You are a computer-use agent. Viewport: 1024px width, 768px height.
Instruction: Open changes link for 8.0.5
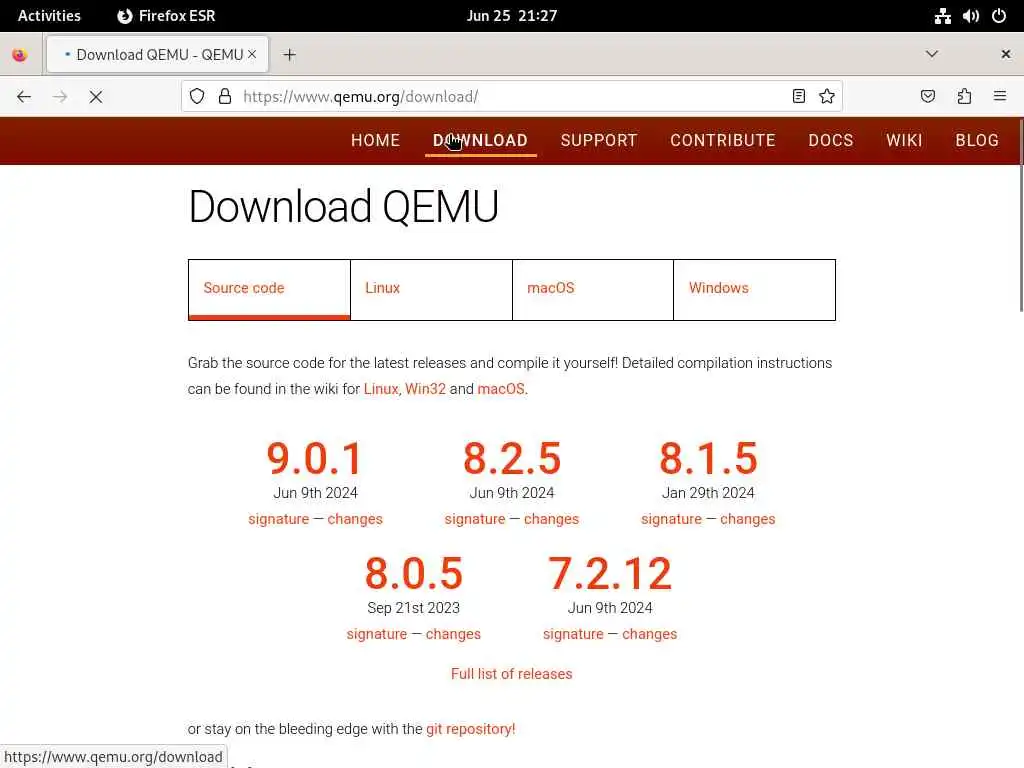pyautogui.click(x=453, y=634)
